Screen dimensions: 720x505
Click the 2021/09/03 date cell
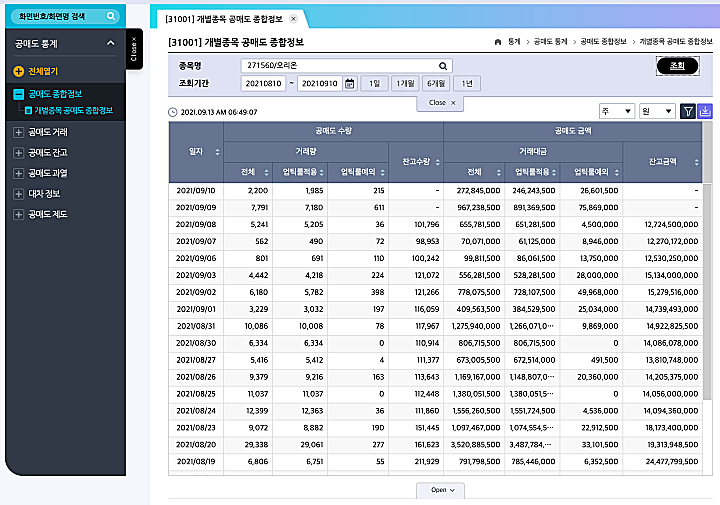(196, 275)
